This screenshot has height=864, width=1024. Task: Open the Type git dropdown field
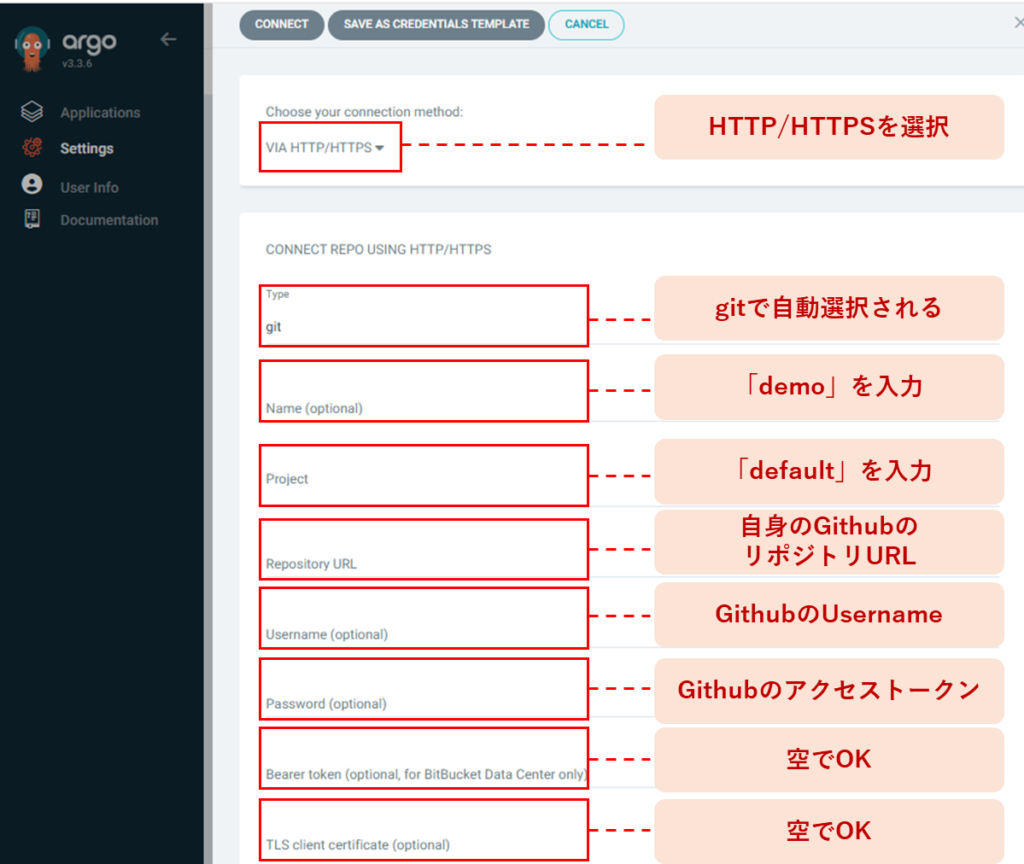pyautogui.click(x=423, y=326)
